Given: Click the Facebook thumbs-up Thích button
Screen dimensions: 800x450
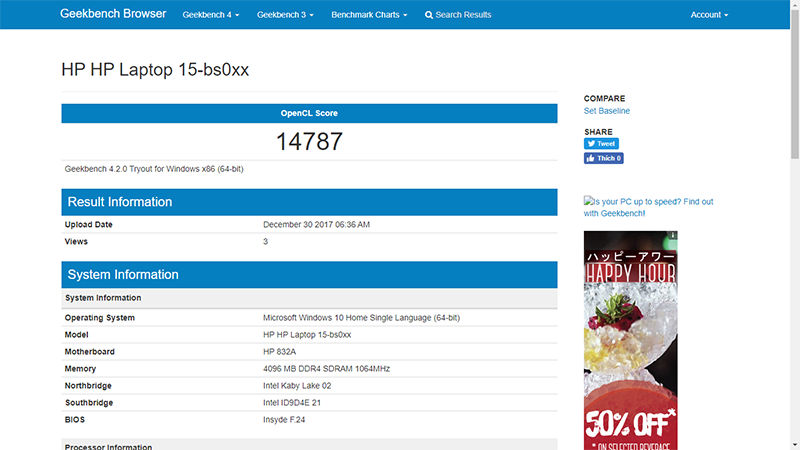Looking at the screenshot, I should pos(604,158).
